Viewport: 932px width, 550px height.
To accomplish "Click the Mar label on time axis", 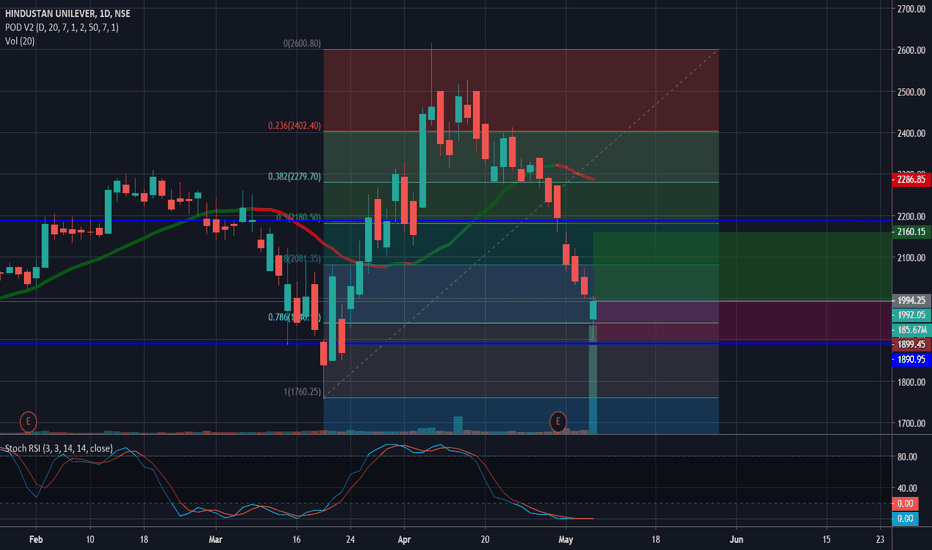I will (215, 539).
